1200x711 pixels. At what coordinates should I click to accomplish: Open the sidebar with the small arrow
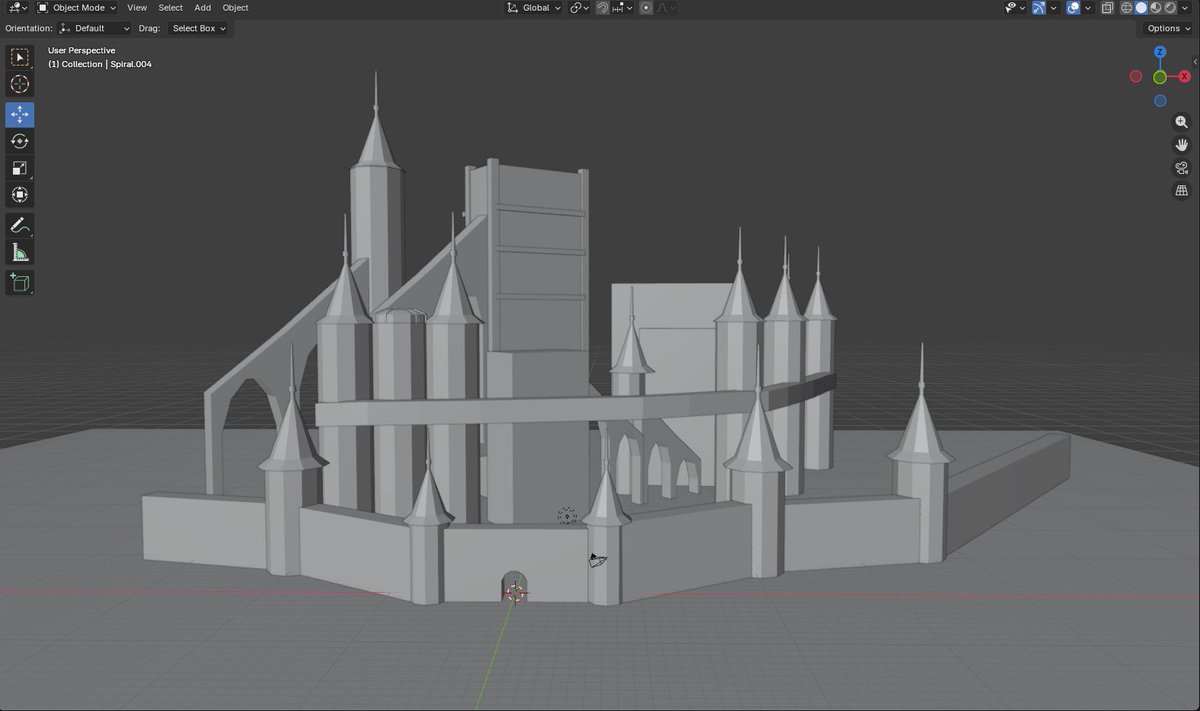pos(1195,61)
